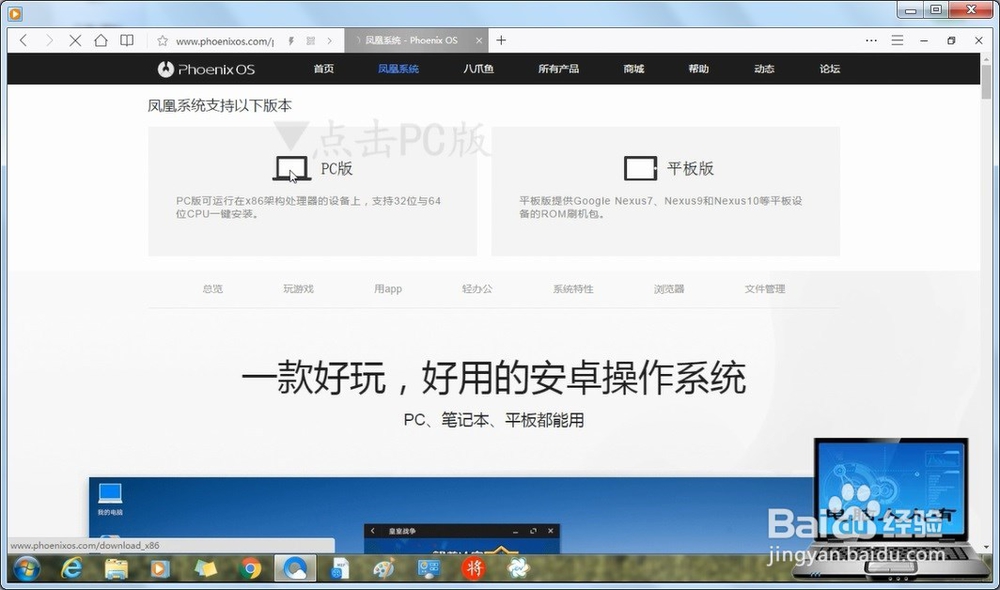The width and height of the screenshot is (1000, 590).
Task: Click the PC版 x86 description text
Action: [308, 207]
